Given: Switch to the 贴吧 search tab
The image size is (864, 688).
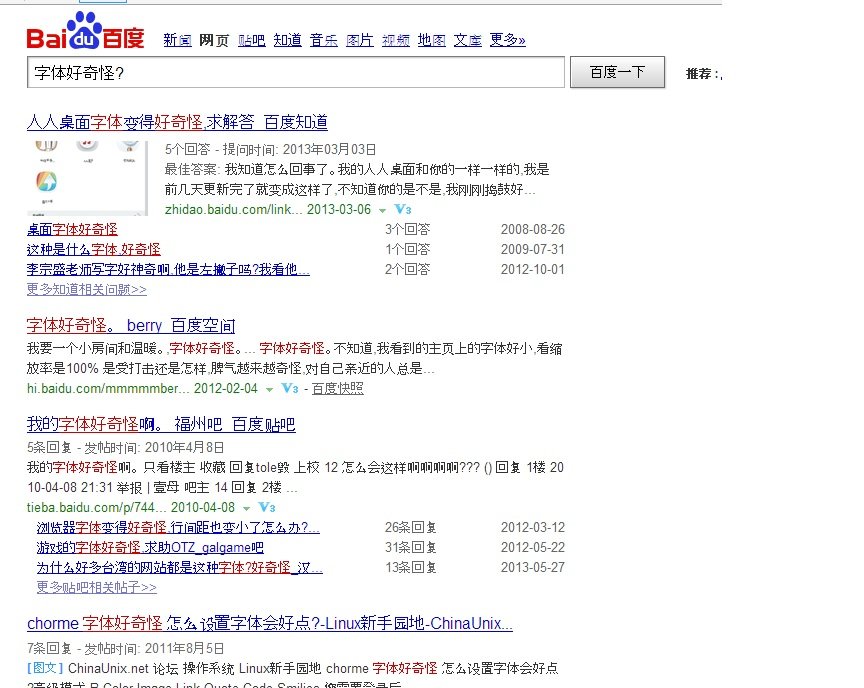Looking at the screenshot, I should pos(252,40).
